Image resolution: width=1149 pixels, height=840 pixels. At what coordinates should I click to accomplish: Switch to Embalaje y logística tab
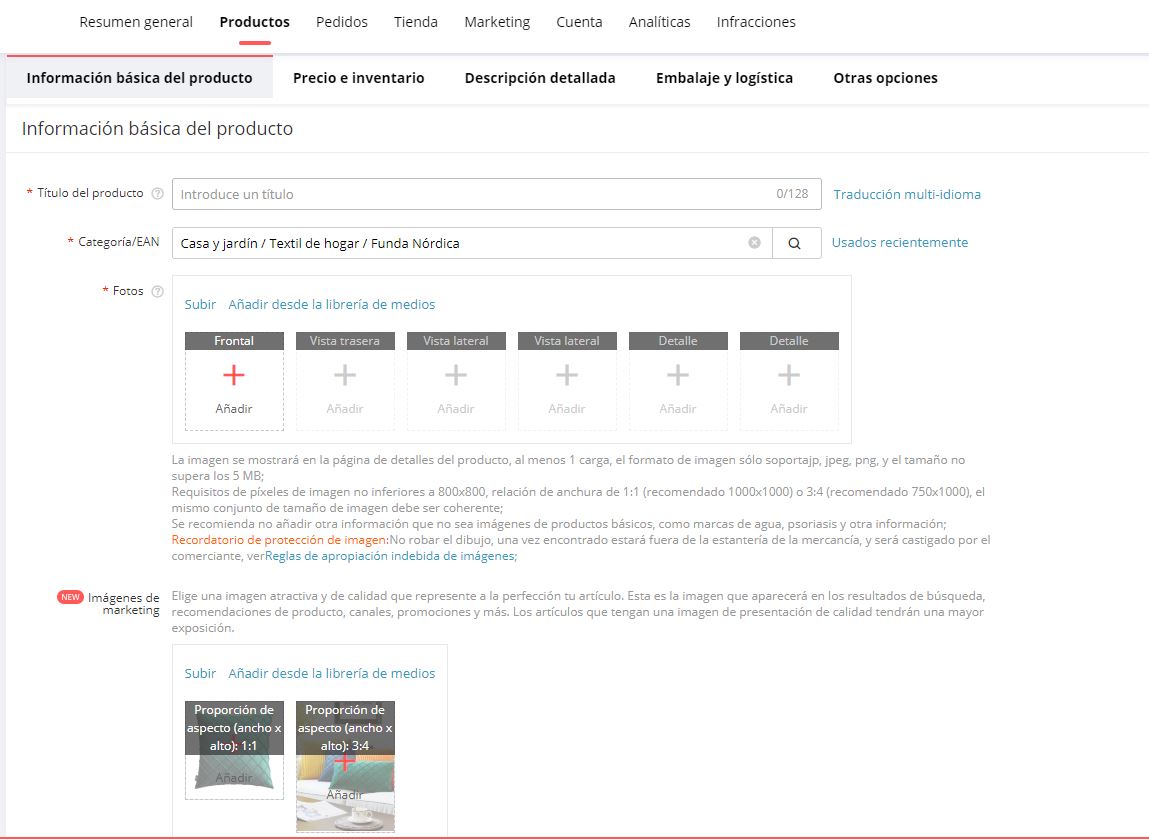point(724,78)
